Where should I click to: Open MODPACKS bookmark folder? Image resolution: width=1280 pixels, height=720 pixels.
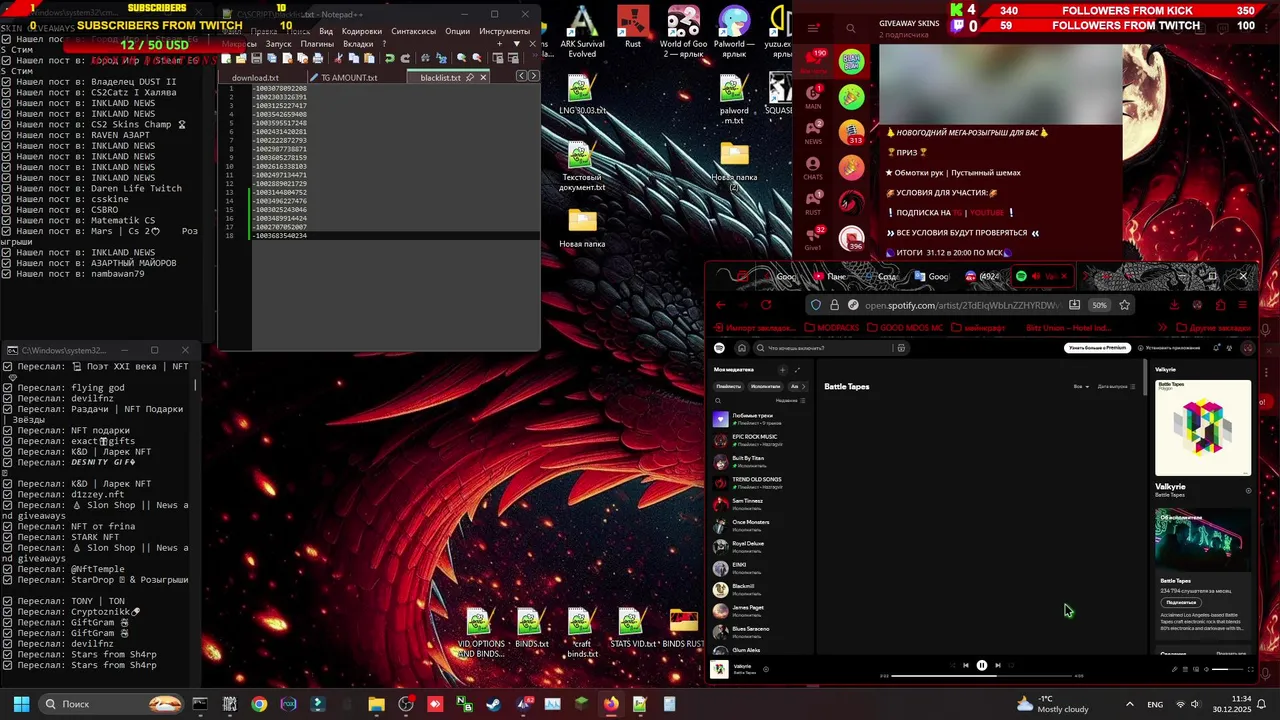831,328
